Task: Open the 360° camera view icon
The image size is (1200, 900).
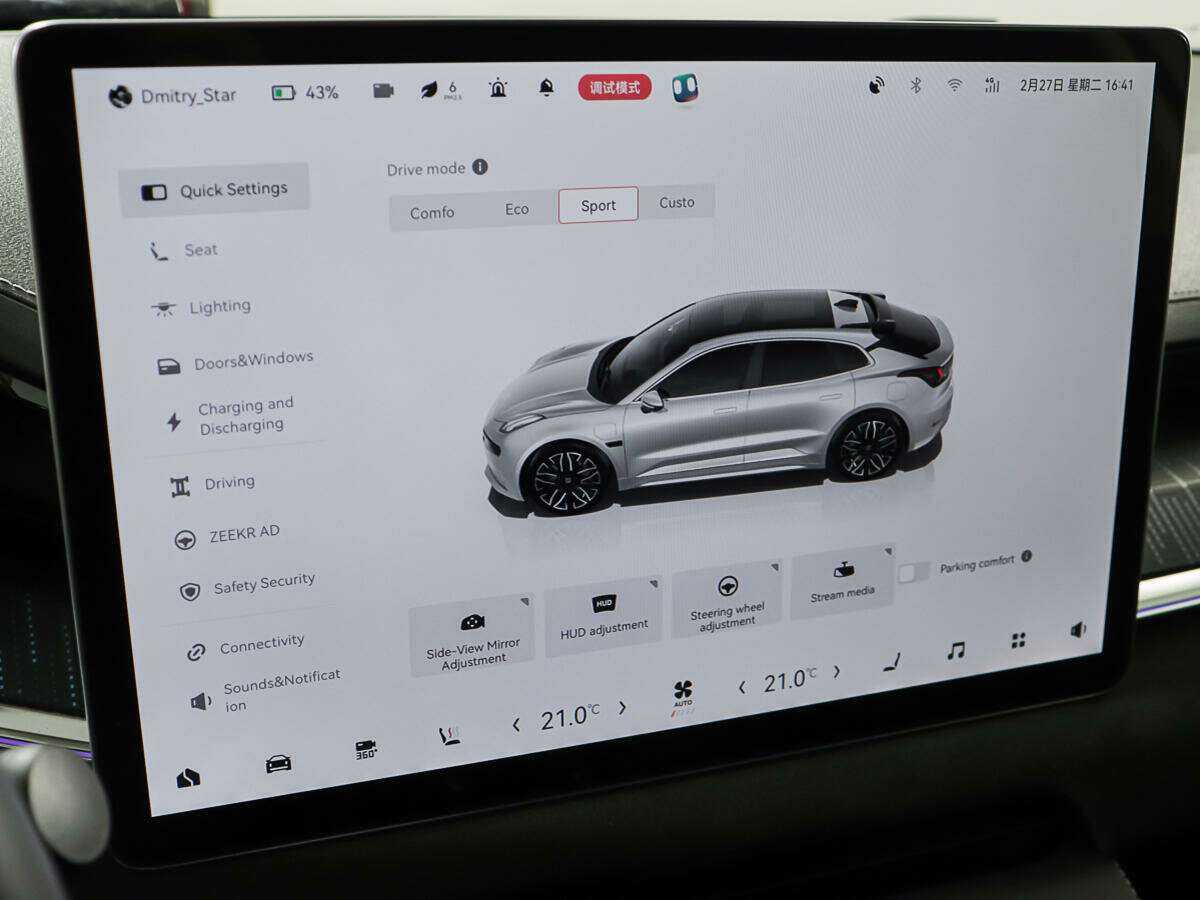Action: point(366,750)
